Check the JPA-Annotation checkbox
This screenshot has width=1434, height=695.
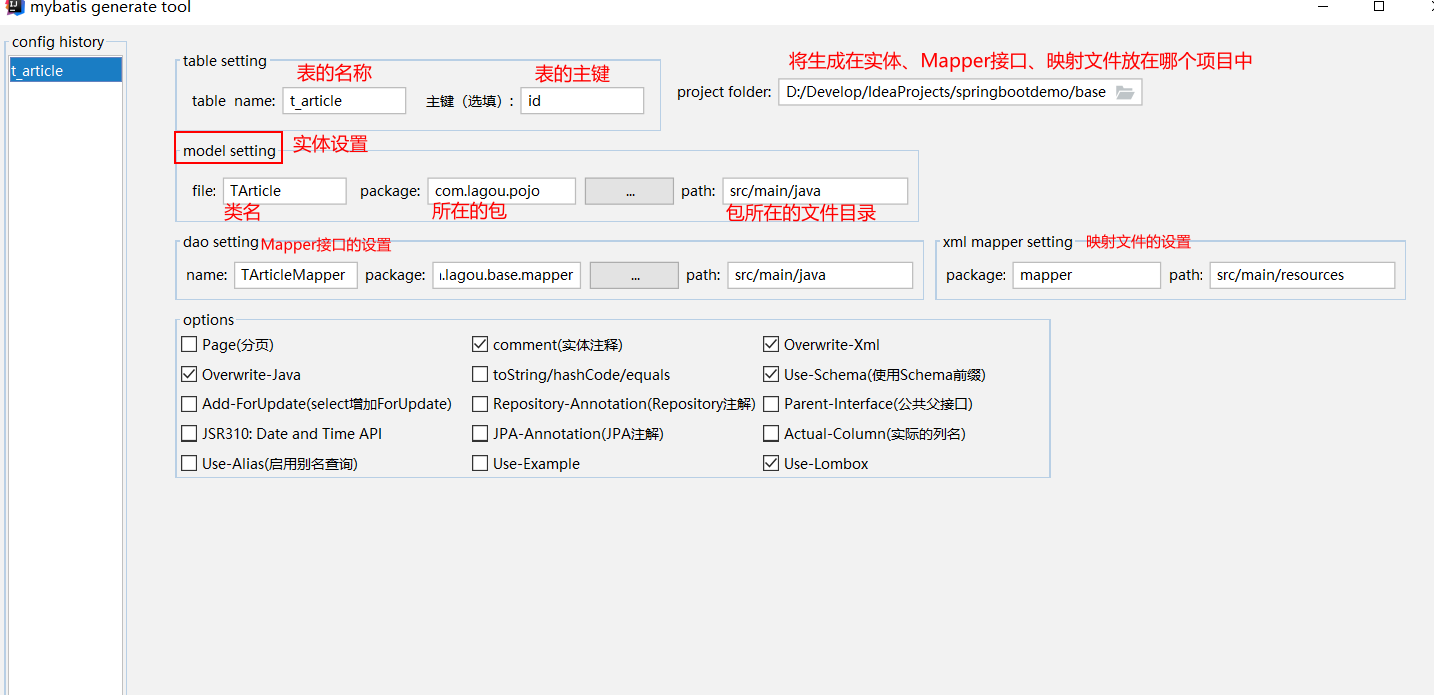pos(480,434)
